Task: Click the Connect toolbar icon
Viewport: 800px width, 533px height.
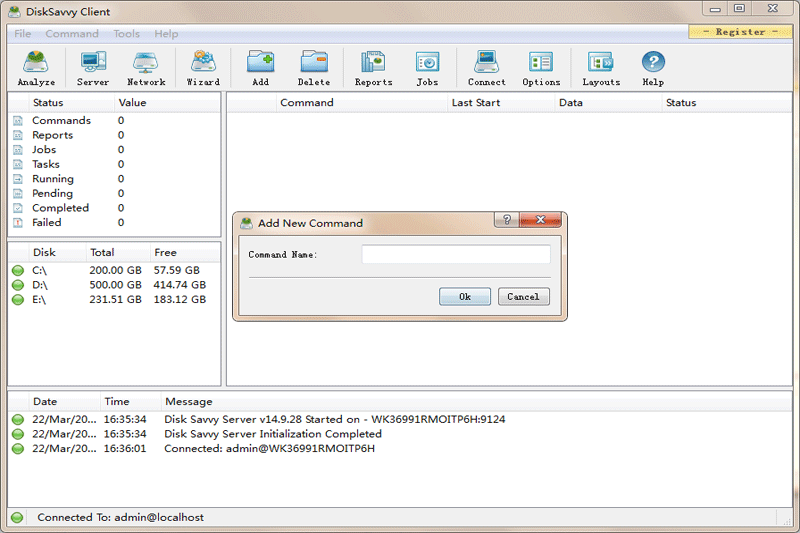Action: pyautogui.click(x=486, y=68)
